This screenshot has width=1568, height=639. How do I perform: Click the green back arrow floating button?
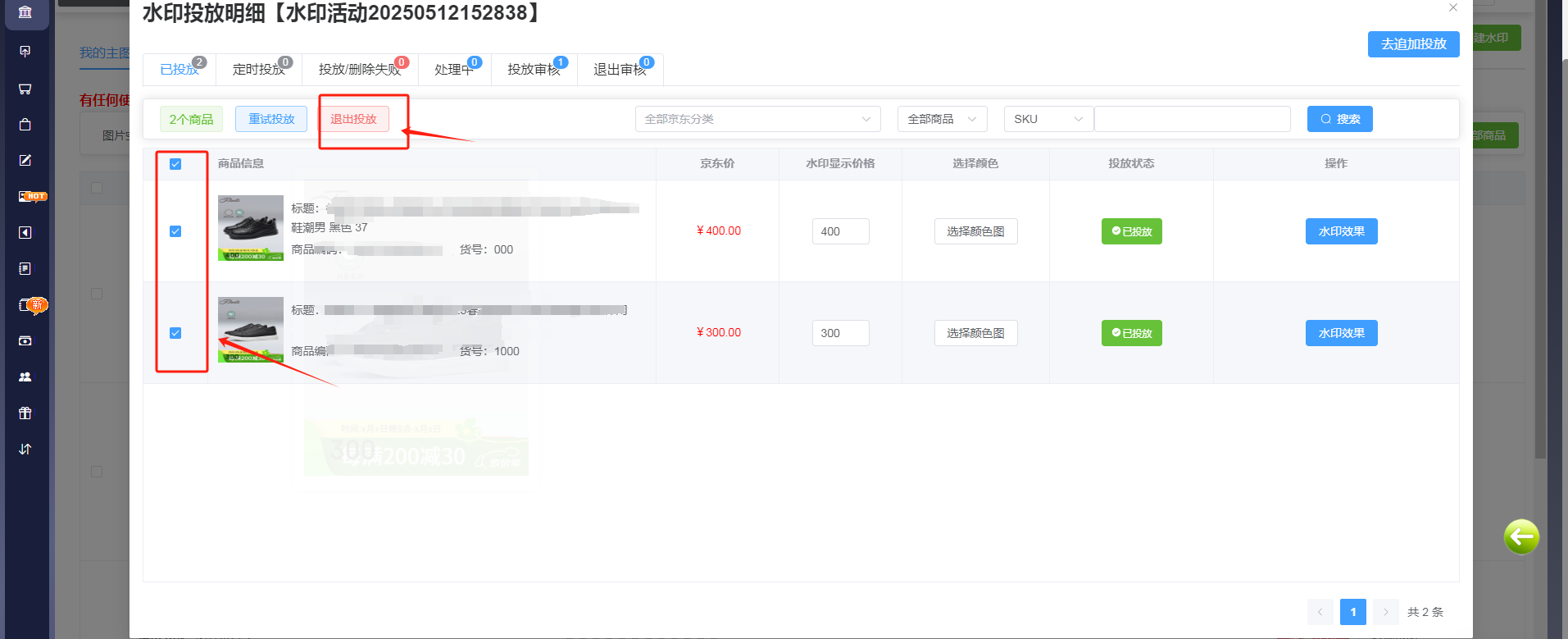1521,537
